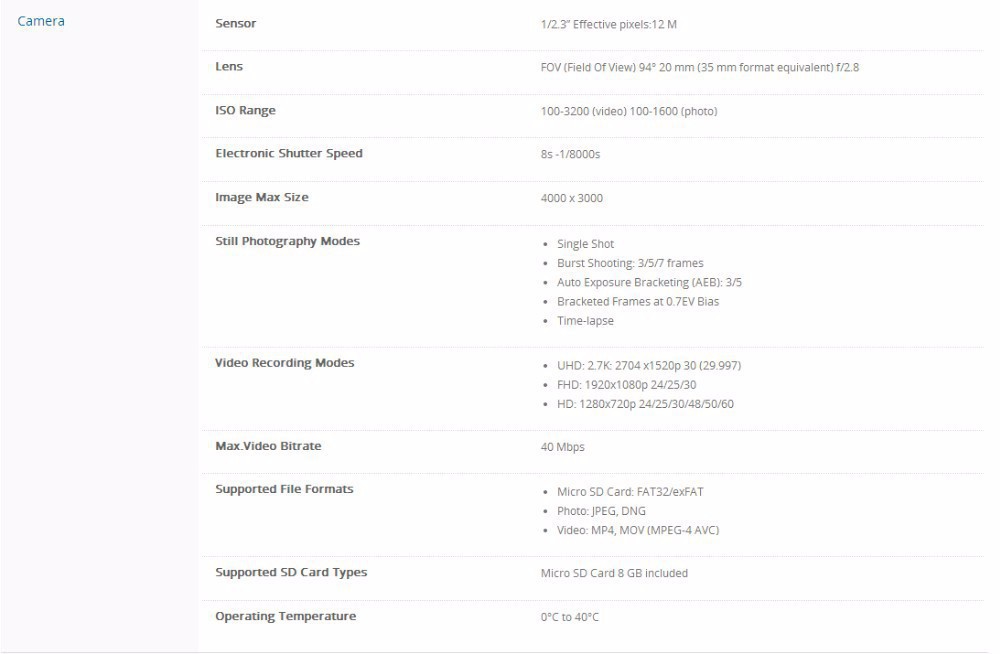Click the Electronic Shutter Speed label

[x=289, y=154]
